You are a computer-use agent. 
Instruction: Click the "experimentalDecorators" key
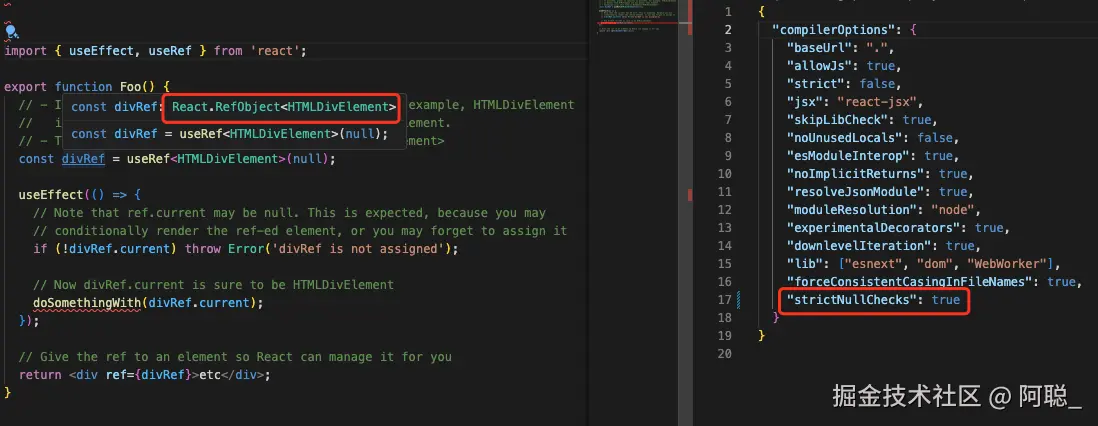tap(873, 228)
